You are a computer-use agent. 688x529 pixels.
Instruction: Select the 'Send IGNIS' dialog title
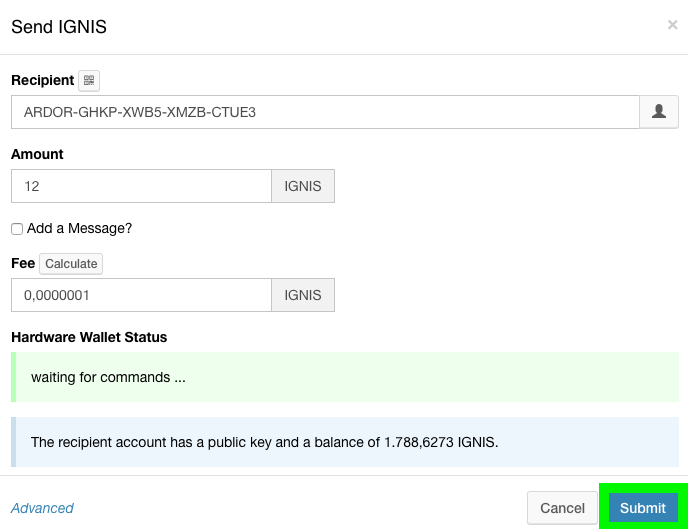pos(59,27)
